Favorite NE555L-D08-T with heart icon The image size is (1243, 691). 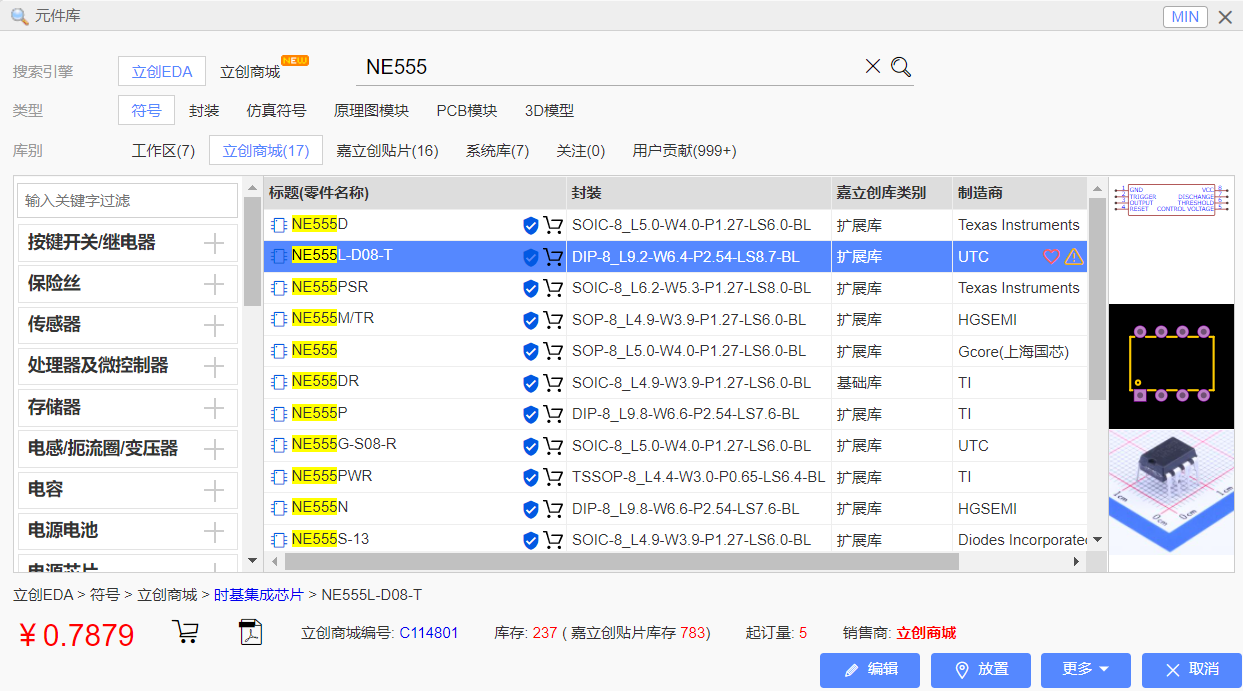click(1051, 257)
